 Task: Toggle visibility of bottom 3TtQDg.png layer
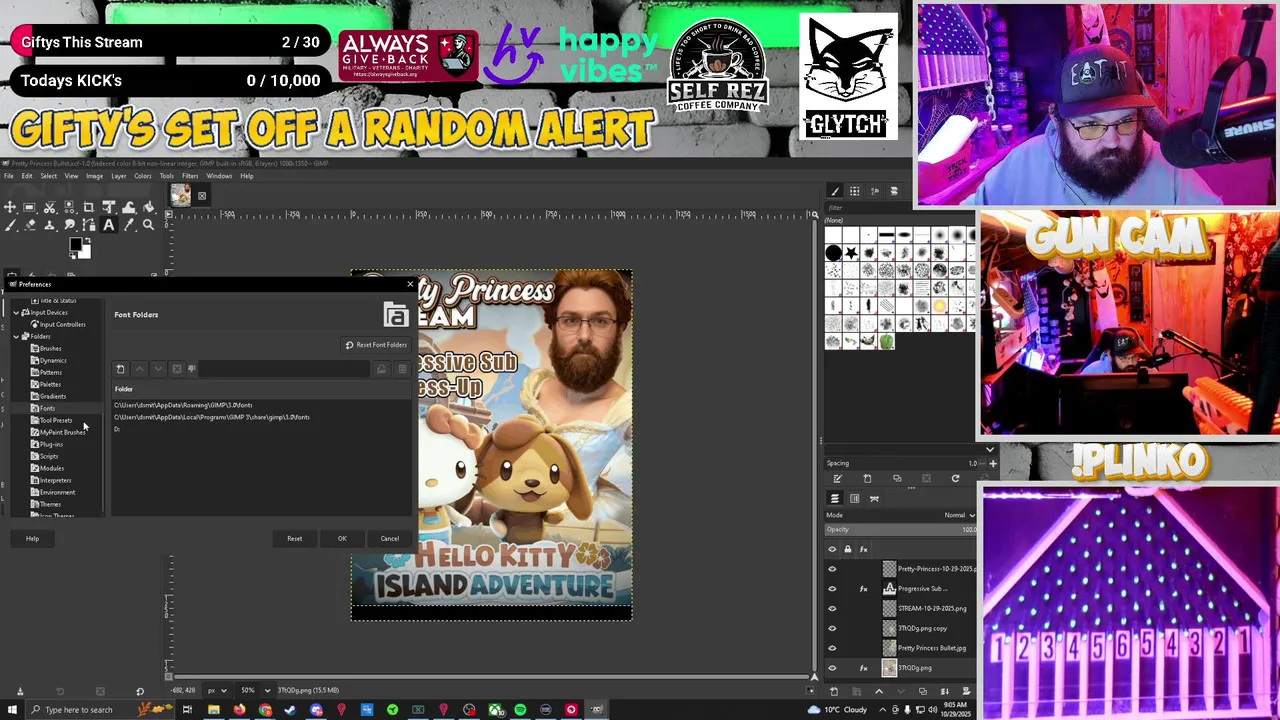(x=832, y=668)
